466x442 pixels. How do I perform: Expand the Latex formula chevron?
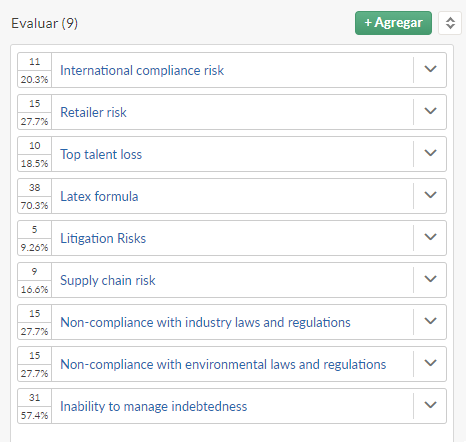tap(430, 196)
